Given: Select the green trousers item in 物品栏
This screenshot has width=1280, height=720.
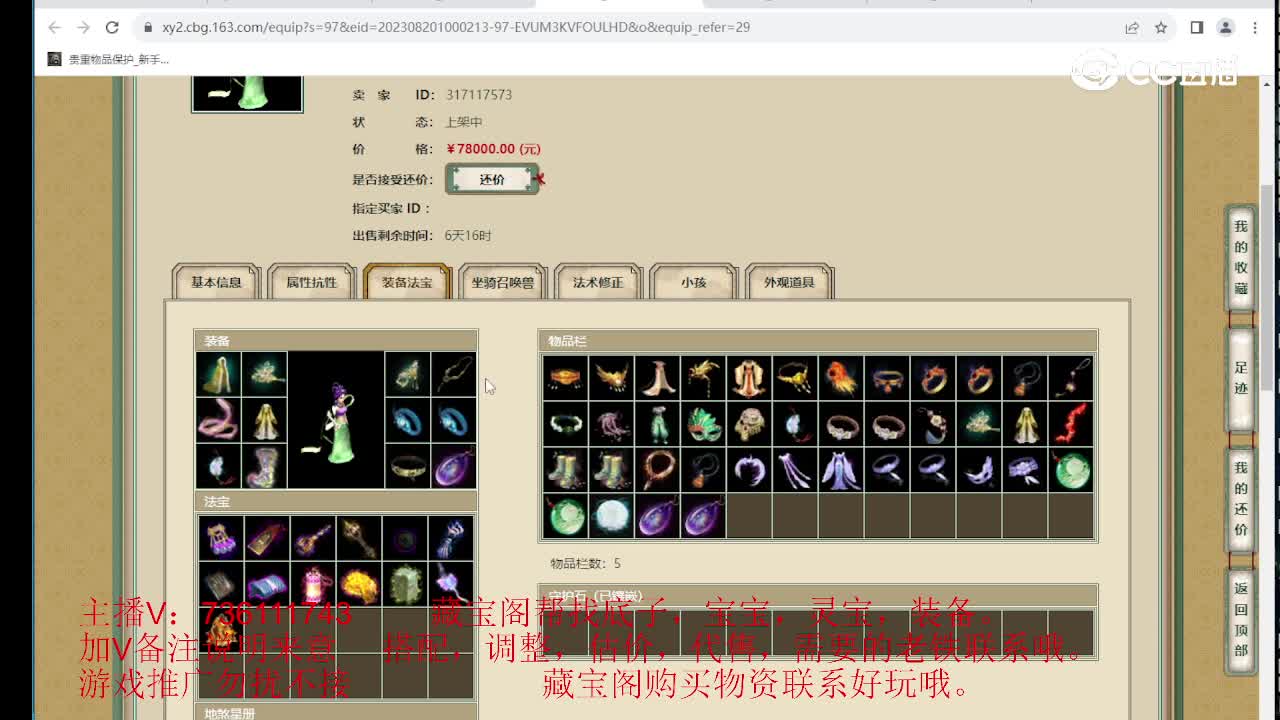Looking at the screenshot, I should [657, 425].
